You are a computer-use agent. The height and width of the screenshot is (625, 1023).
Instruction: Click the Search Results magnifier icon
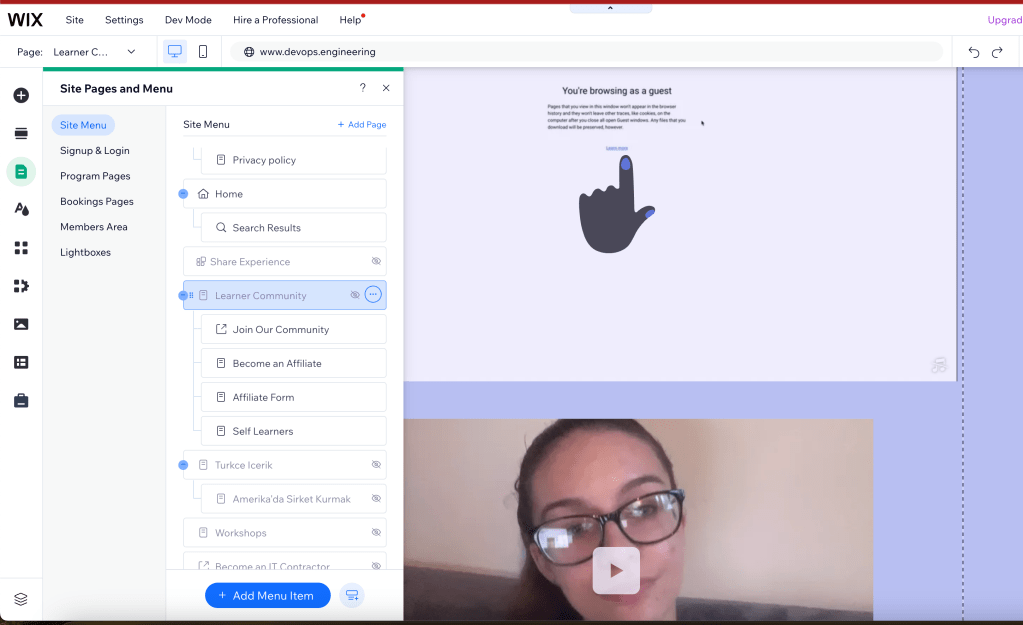point(221,228)
